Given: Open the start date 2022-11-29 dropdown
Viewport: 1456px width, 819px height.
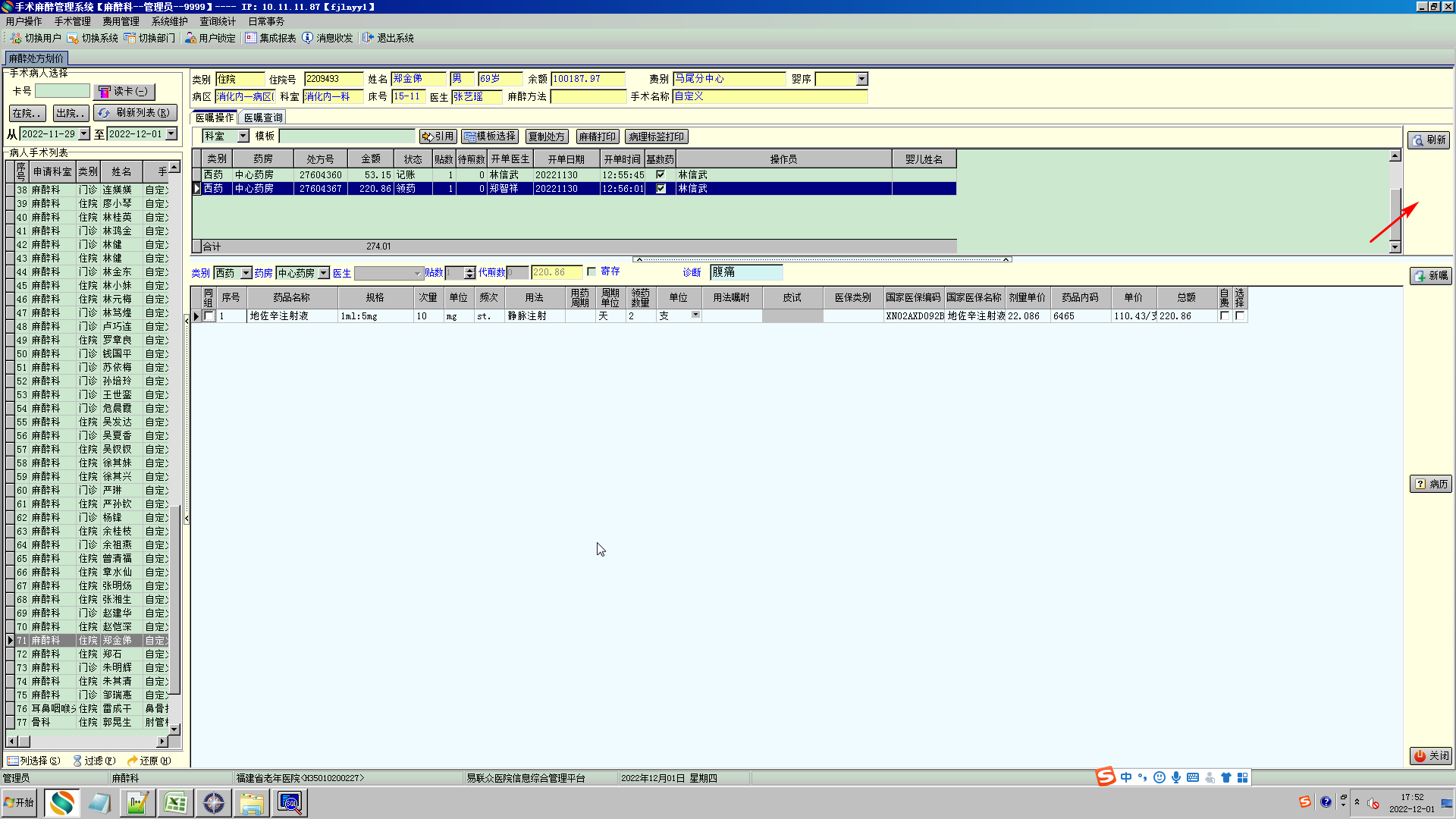Looking at the screenshot, I should point(84,134).
